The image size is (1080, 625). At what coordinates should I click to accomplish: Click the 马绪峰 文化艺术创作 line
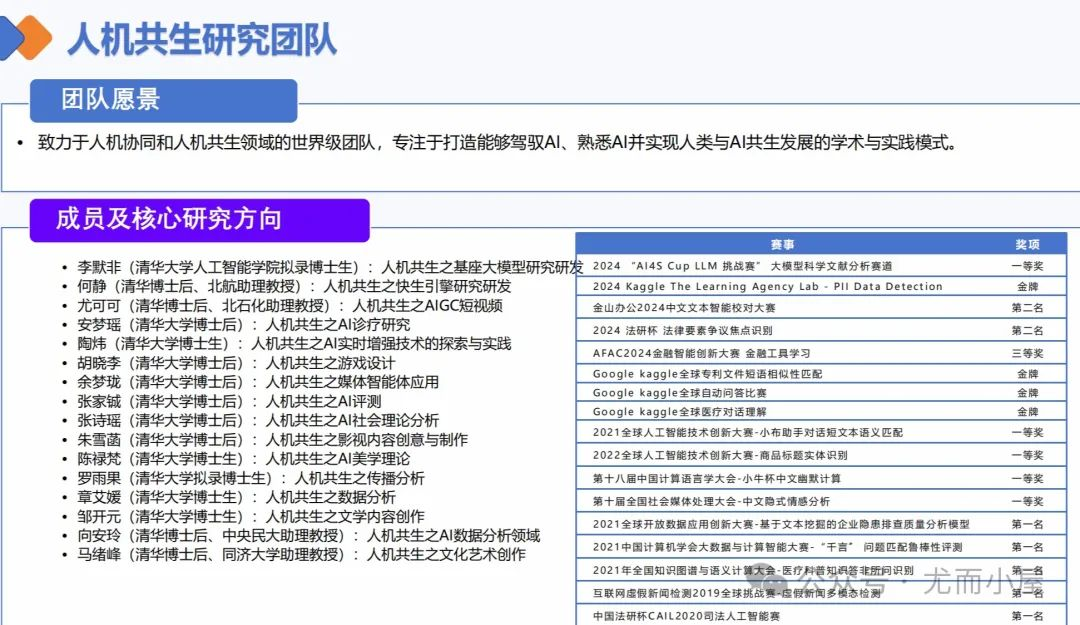pos(301,554)
